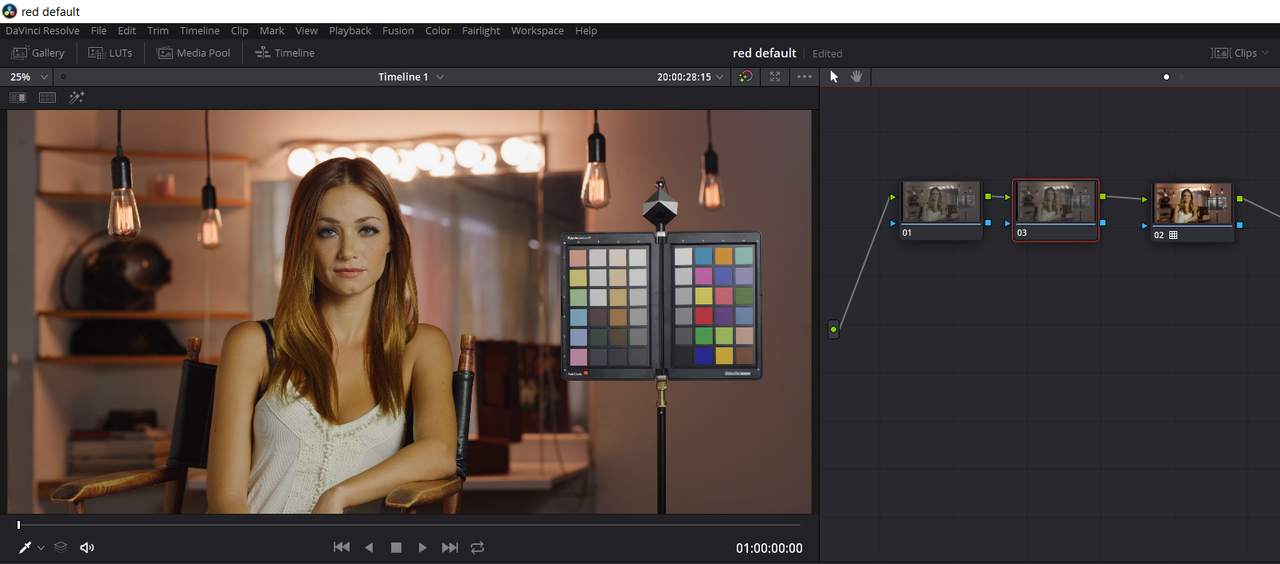Click node 02 blue key input triangle
1280x564 pixels.
pos(1146,225)
